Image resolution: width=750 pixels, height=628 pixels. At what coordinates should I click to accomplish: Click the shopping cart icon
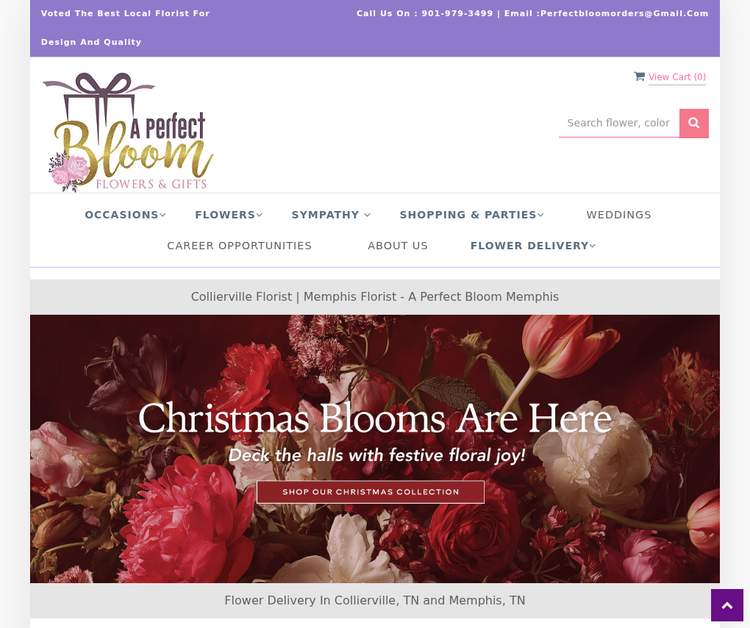click(639, 77)
